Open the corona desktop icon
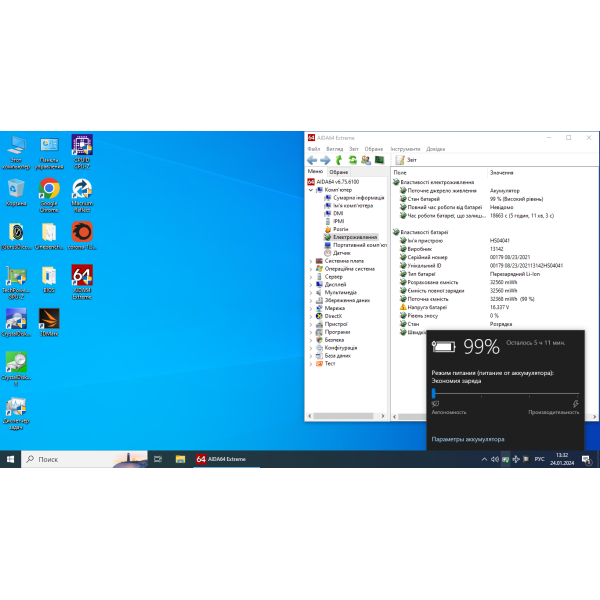The height and width of the screenshot is (600, 600). click(x=82, y=236)
